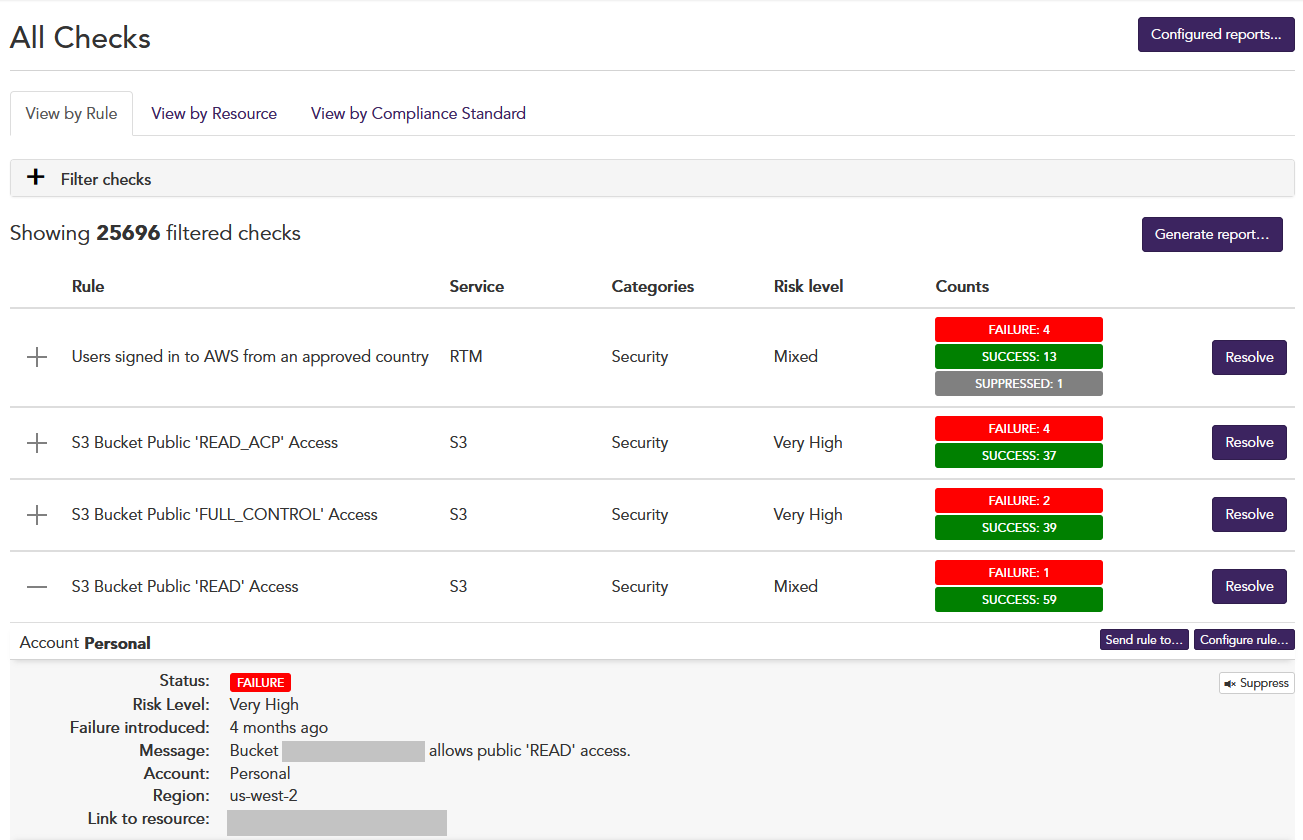Resolve the 'FULL_CONTROL' Access rule
The image size is (1303, 840).
click(x=1249, y=514)
